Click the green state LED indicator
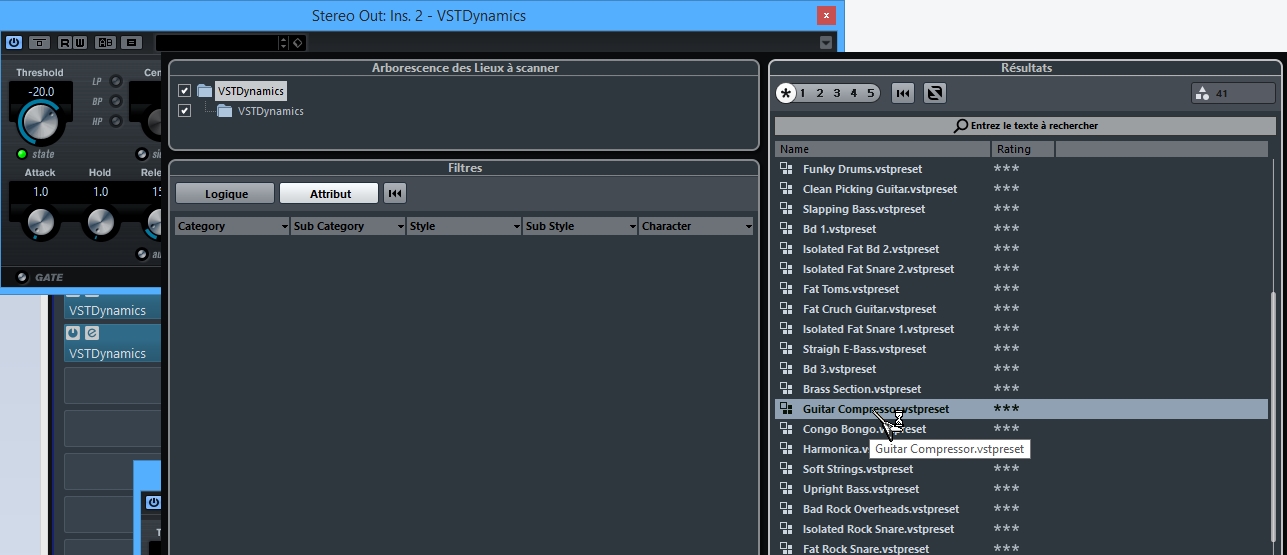 pos(22,154)
